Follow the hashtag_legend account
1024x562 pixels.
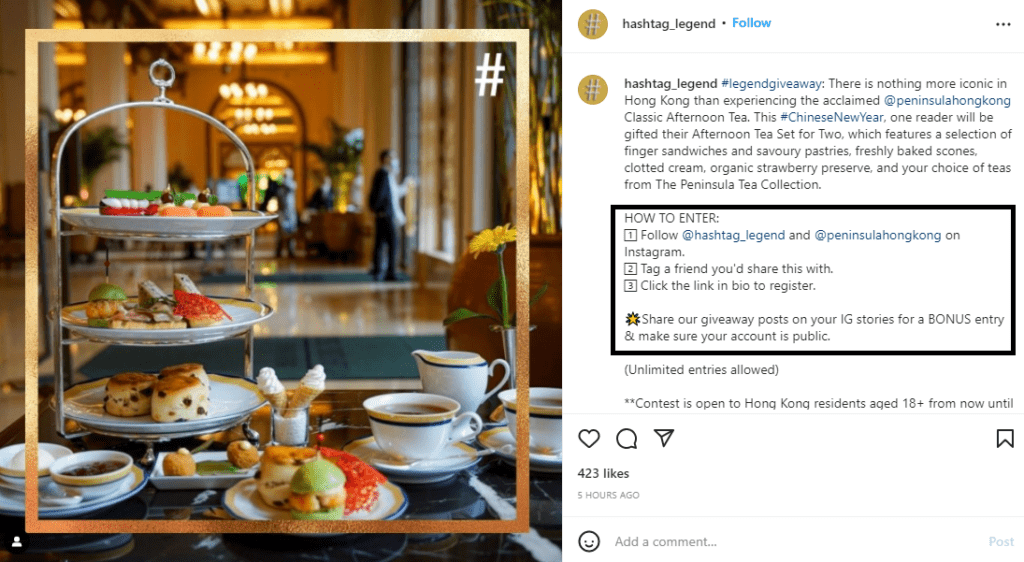751,23
